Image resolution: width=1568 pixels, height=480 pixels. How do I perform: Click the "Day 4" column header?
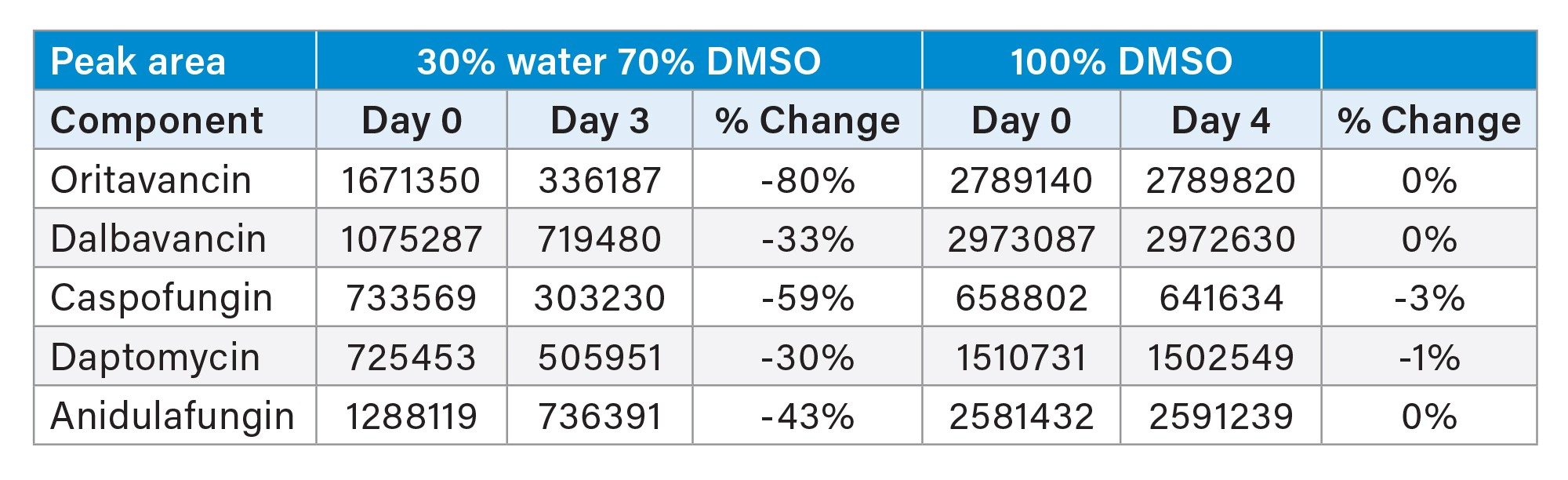click(1221, 121)
